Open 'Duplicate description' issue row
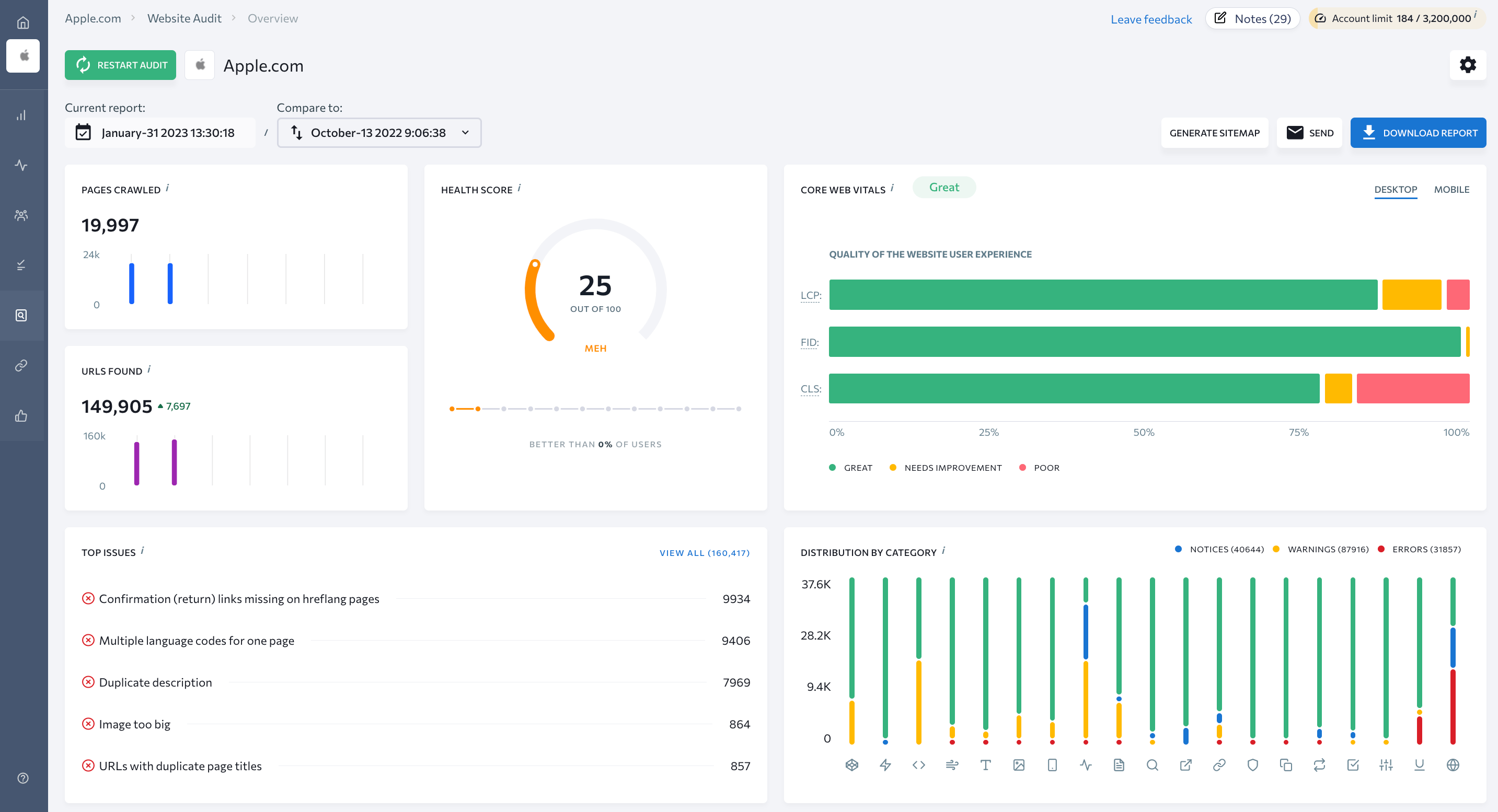The image size is (1498, 812). [x=416, y=682]
